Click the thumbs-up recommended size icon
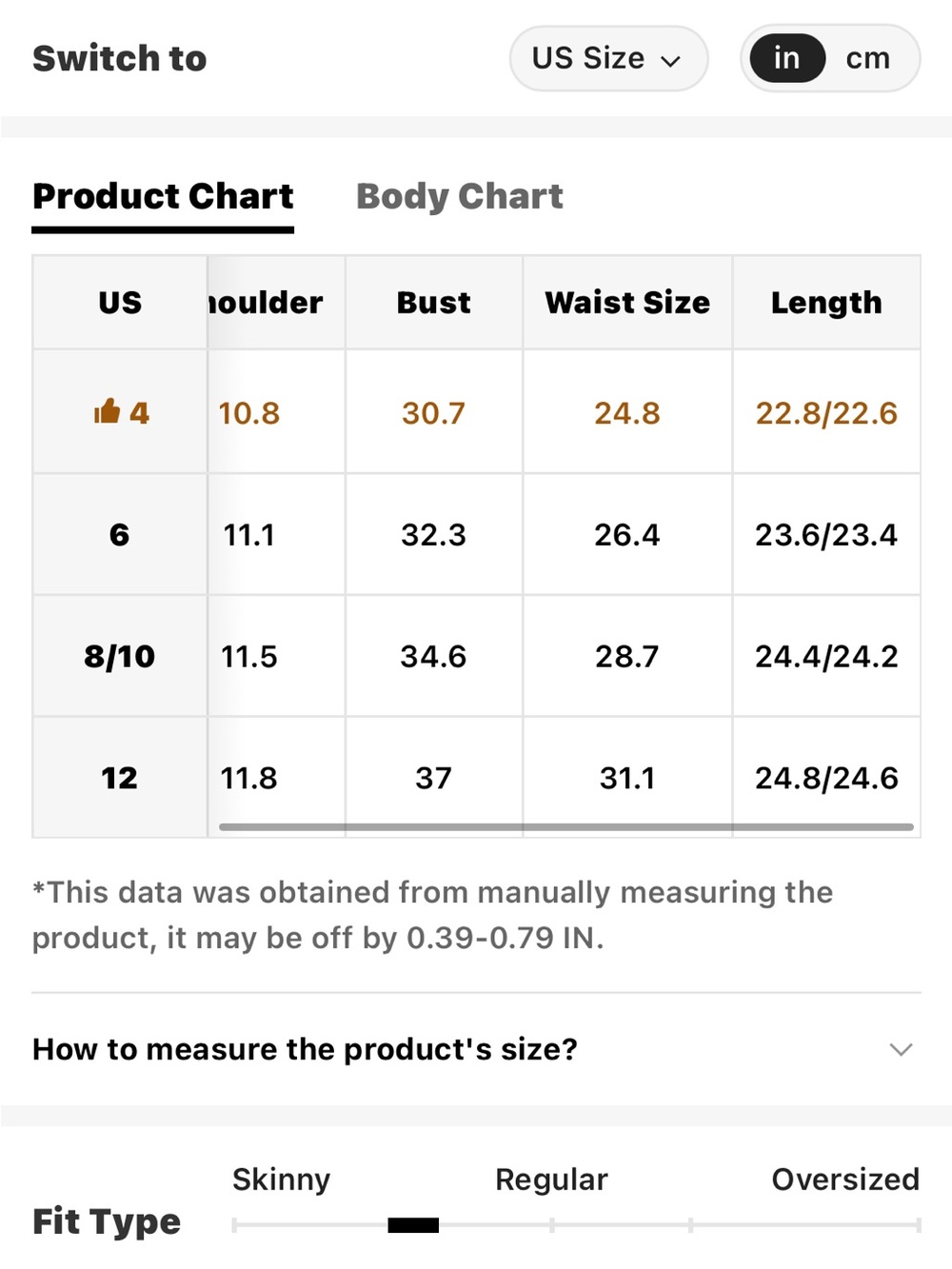Image resolution: width=952 pixels, height=1269 pixels. (107, 411)
